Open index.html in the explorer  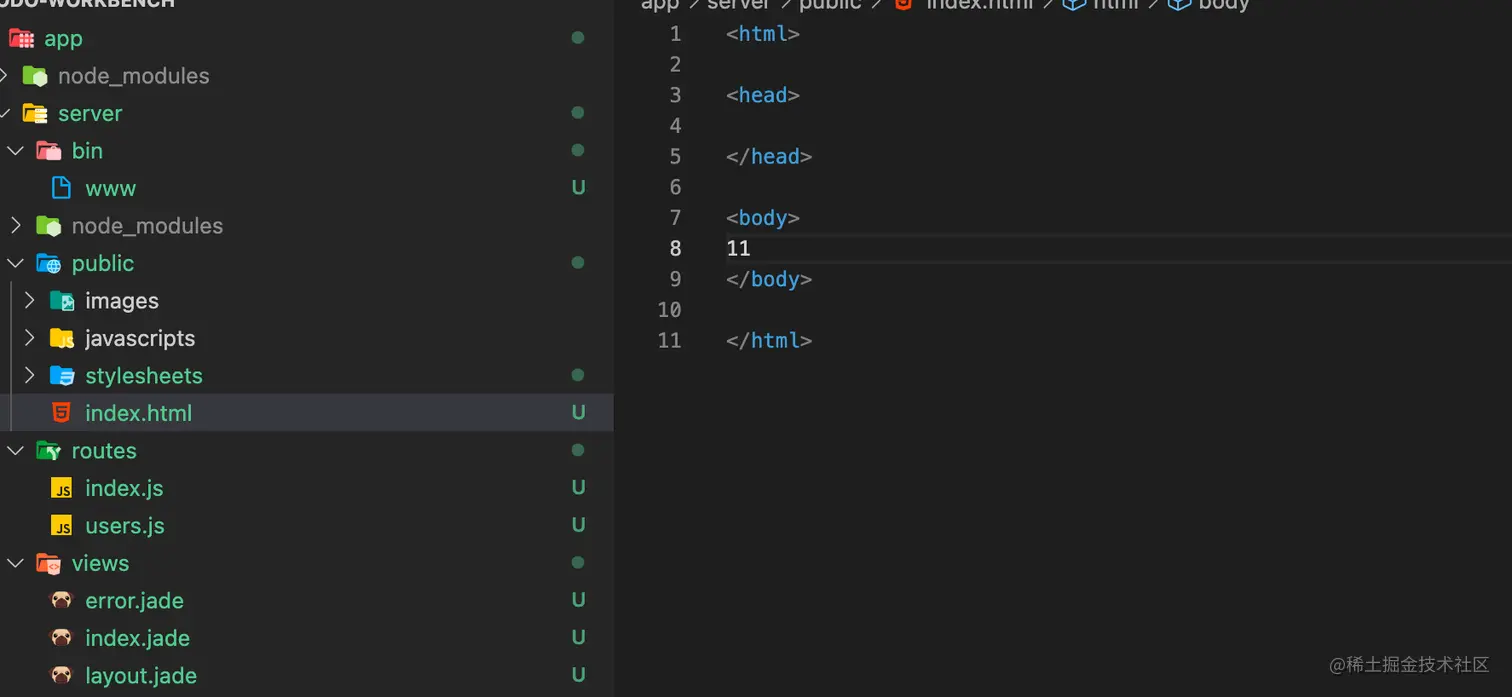pos(139,413)
